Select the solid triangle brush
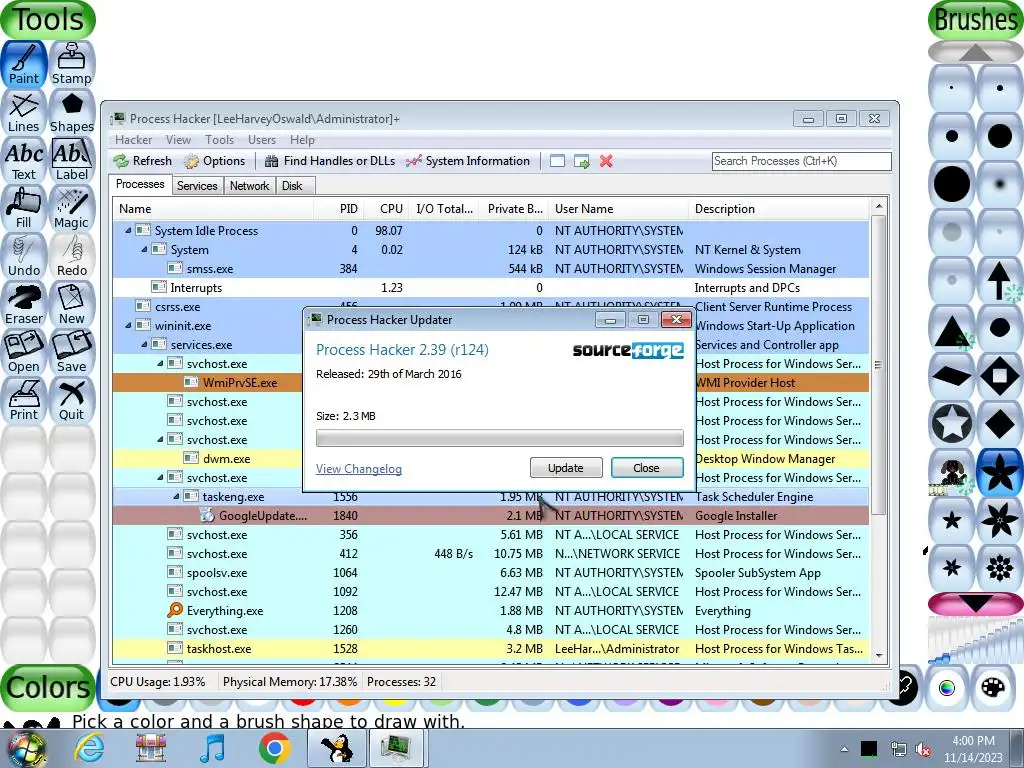 coord(952,328)
